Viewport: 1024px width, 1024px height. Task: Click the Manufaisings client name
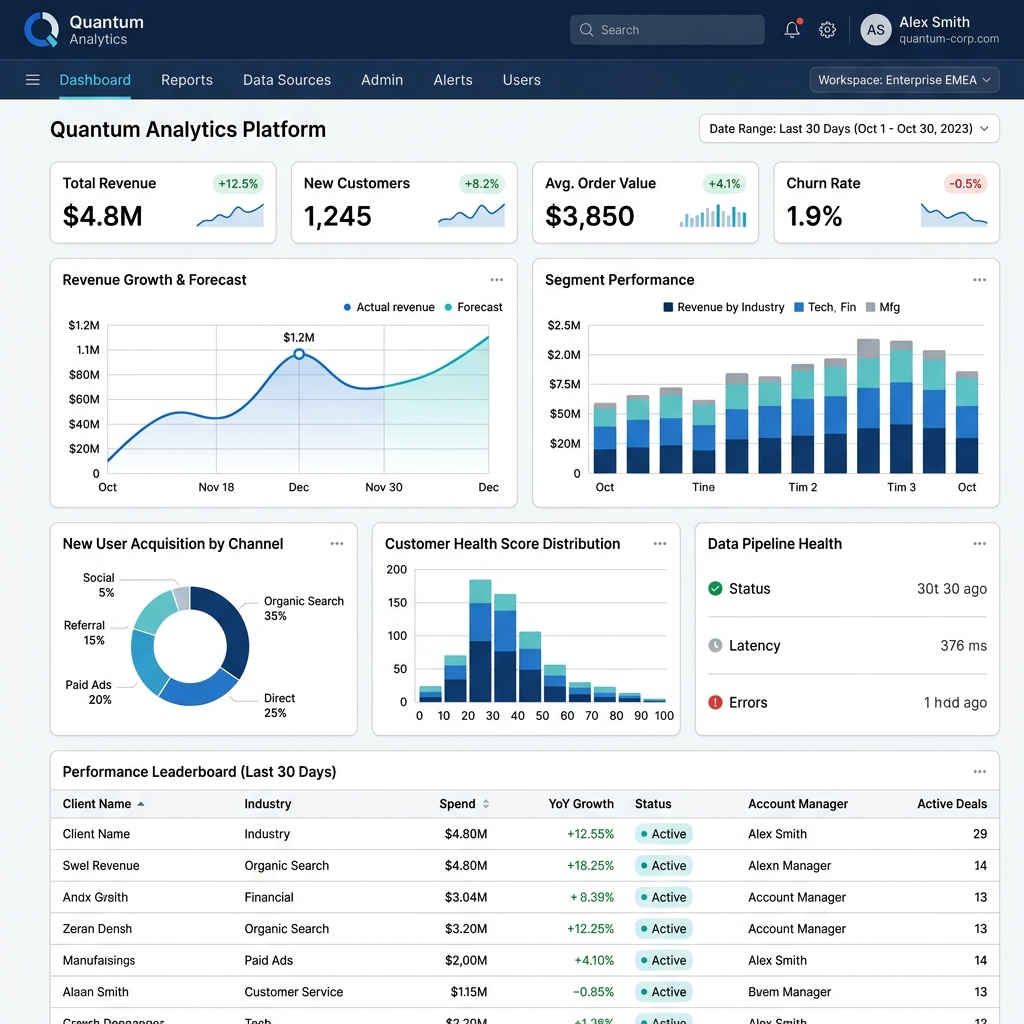tap(99, 961)
